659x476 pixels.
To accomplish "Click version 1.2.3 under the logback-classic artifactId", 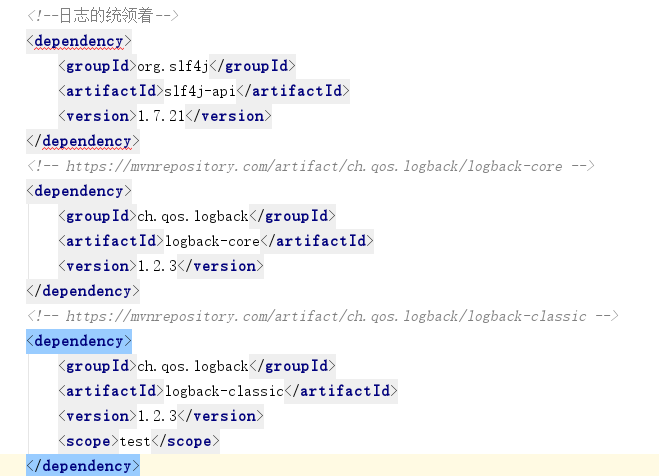I will 157,416.
